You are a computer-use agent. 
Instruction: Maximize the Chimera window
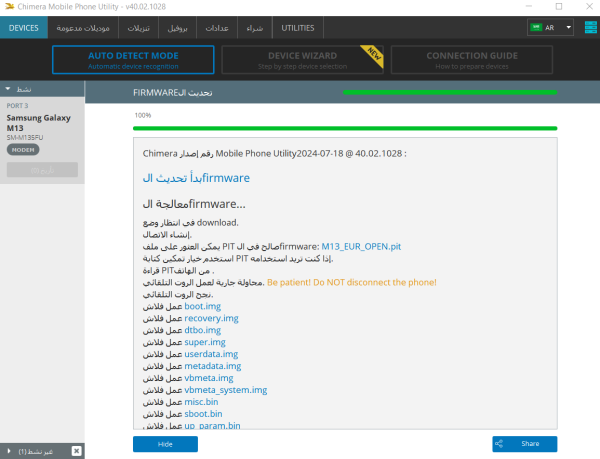[559, 7]
